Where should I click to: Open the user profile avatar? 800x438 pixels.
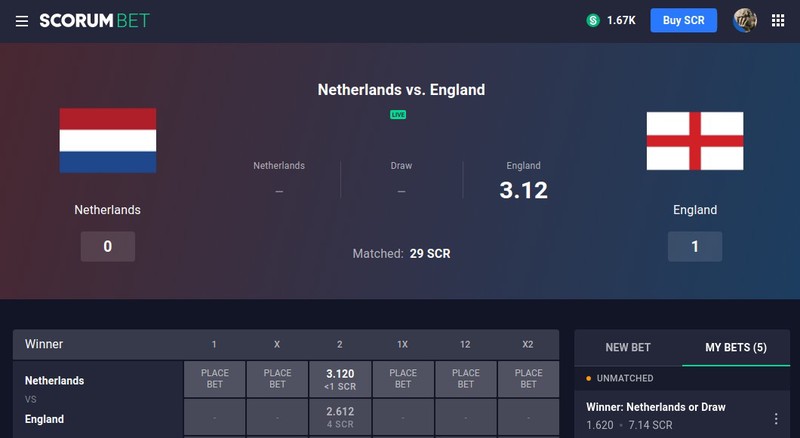tap(745, 20)
